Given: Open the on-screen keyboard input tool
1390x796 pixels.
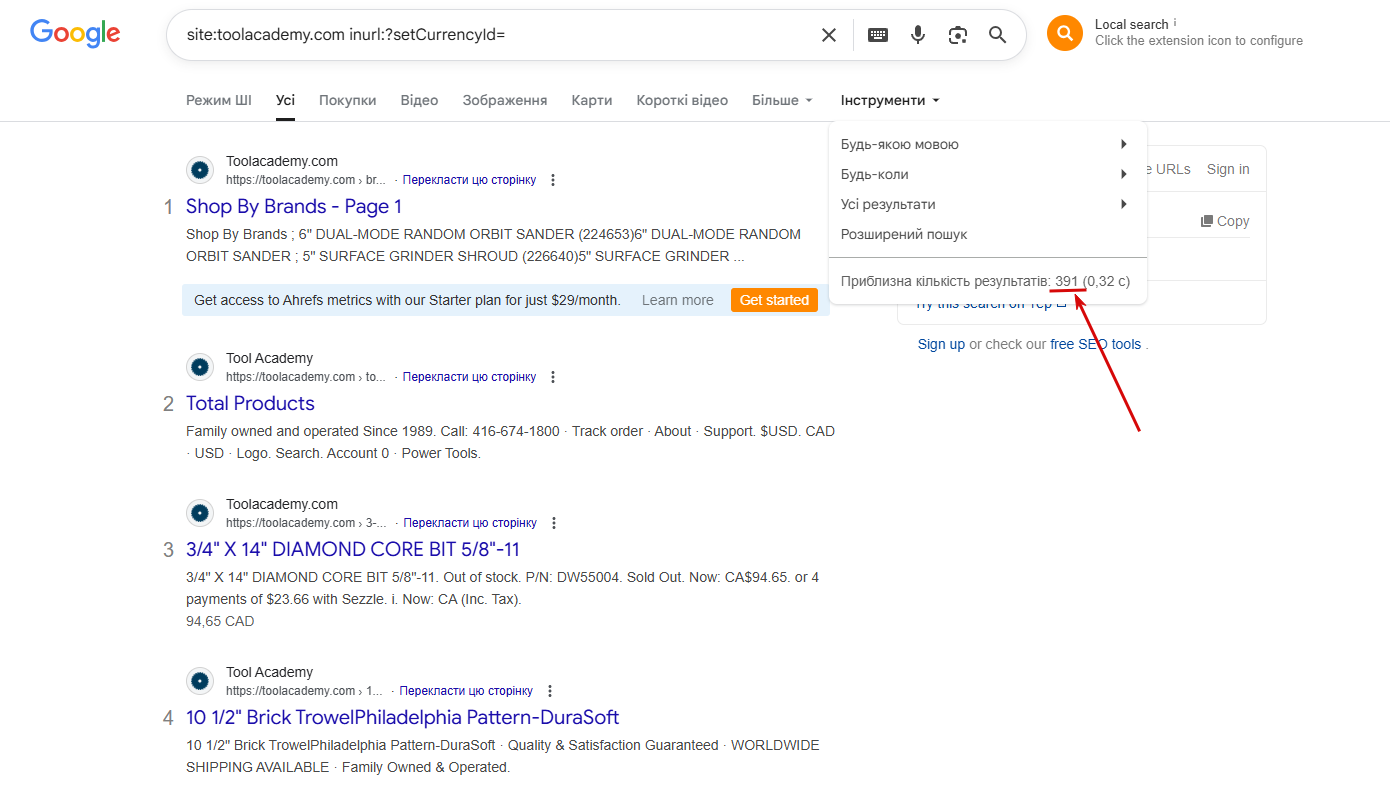Looking at the screenshot, I should pyautogui.click(x=878, y=35).
